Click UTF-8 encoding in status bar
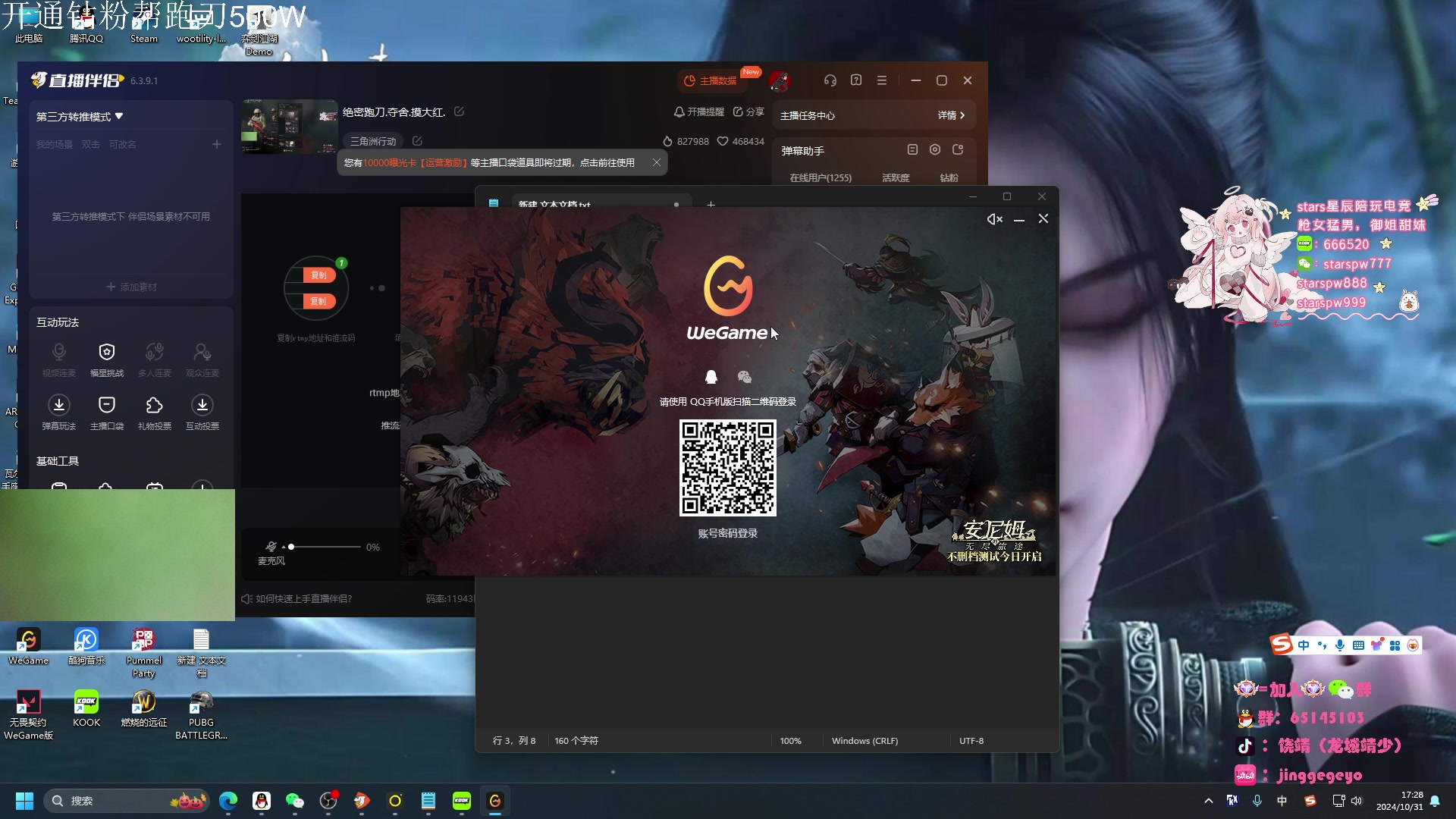Screen dimensions: 1456x819 [971, 741]
